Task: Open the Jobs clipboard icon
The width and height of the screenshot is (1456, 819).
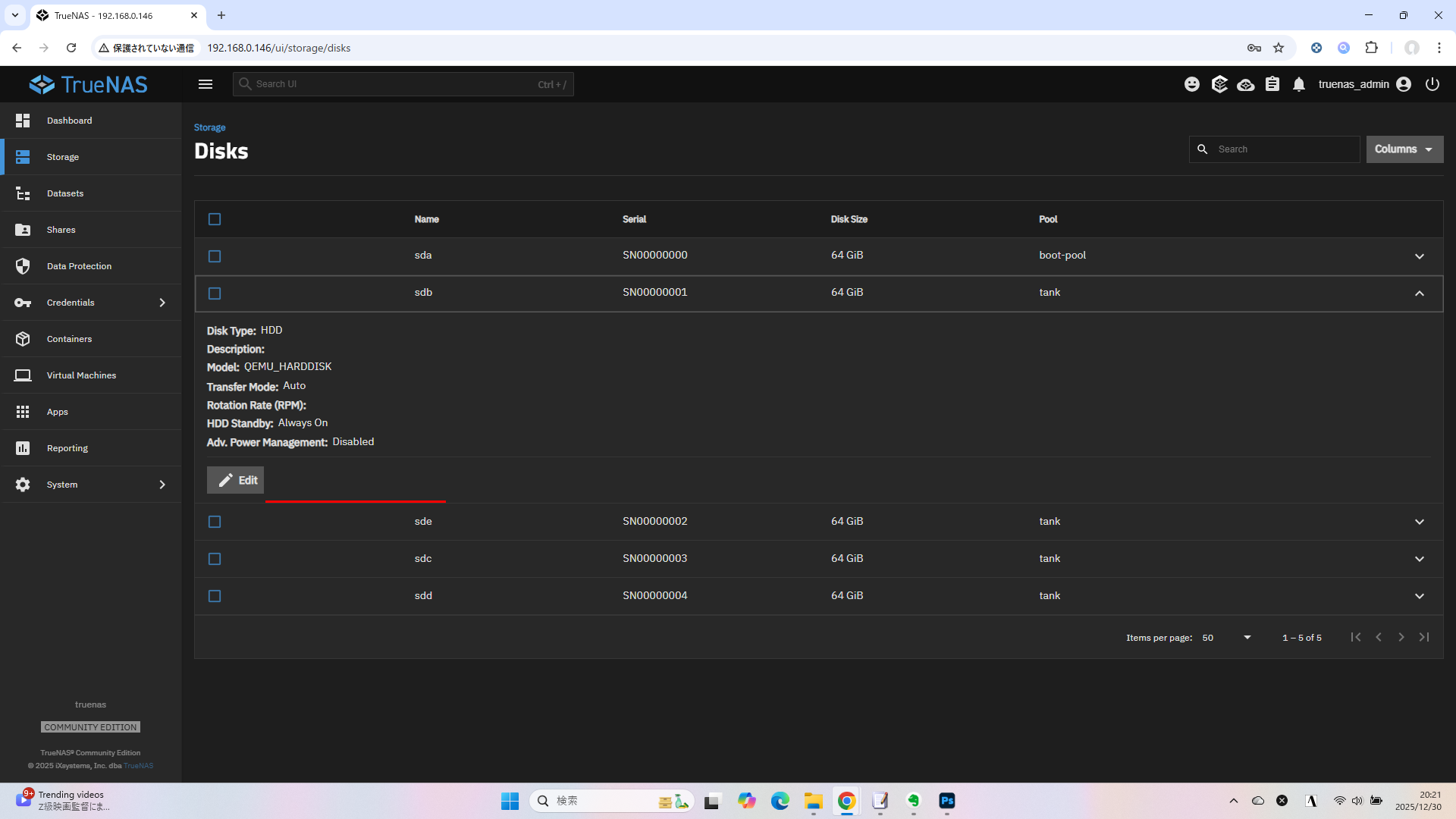Action: (x=1272, y=84)
